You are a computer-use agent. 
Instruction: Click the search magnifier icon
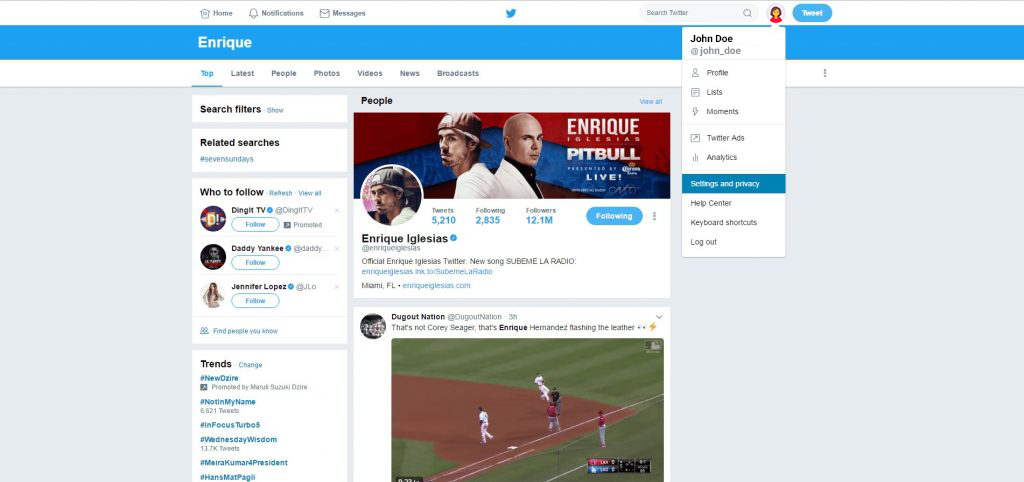747,13
